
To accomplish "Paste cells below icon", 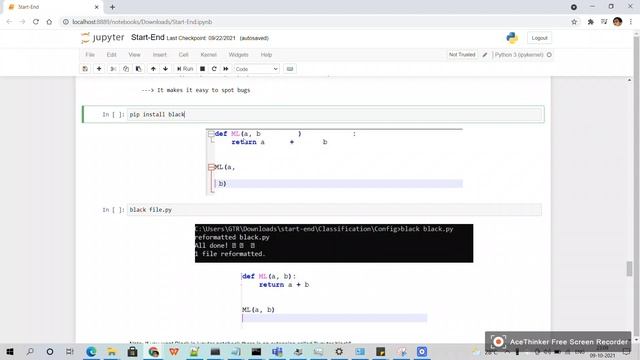I will tap(138, 69).
